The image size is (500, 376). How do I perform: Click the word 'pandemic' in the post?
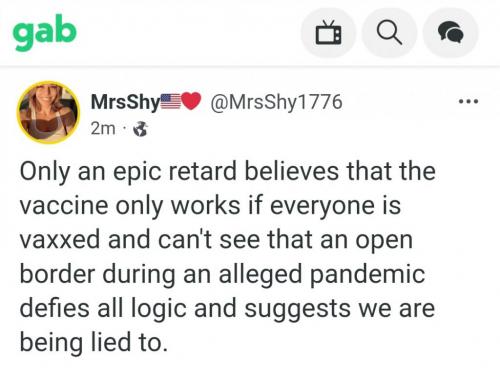[x=368, y=276]
